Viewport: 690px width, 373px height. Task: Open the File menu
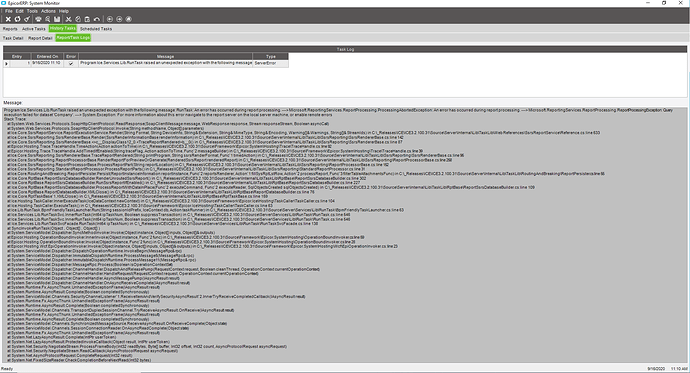(8, 11)
